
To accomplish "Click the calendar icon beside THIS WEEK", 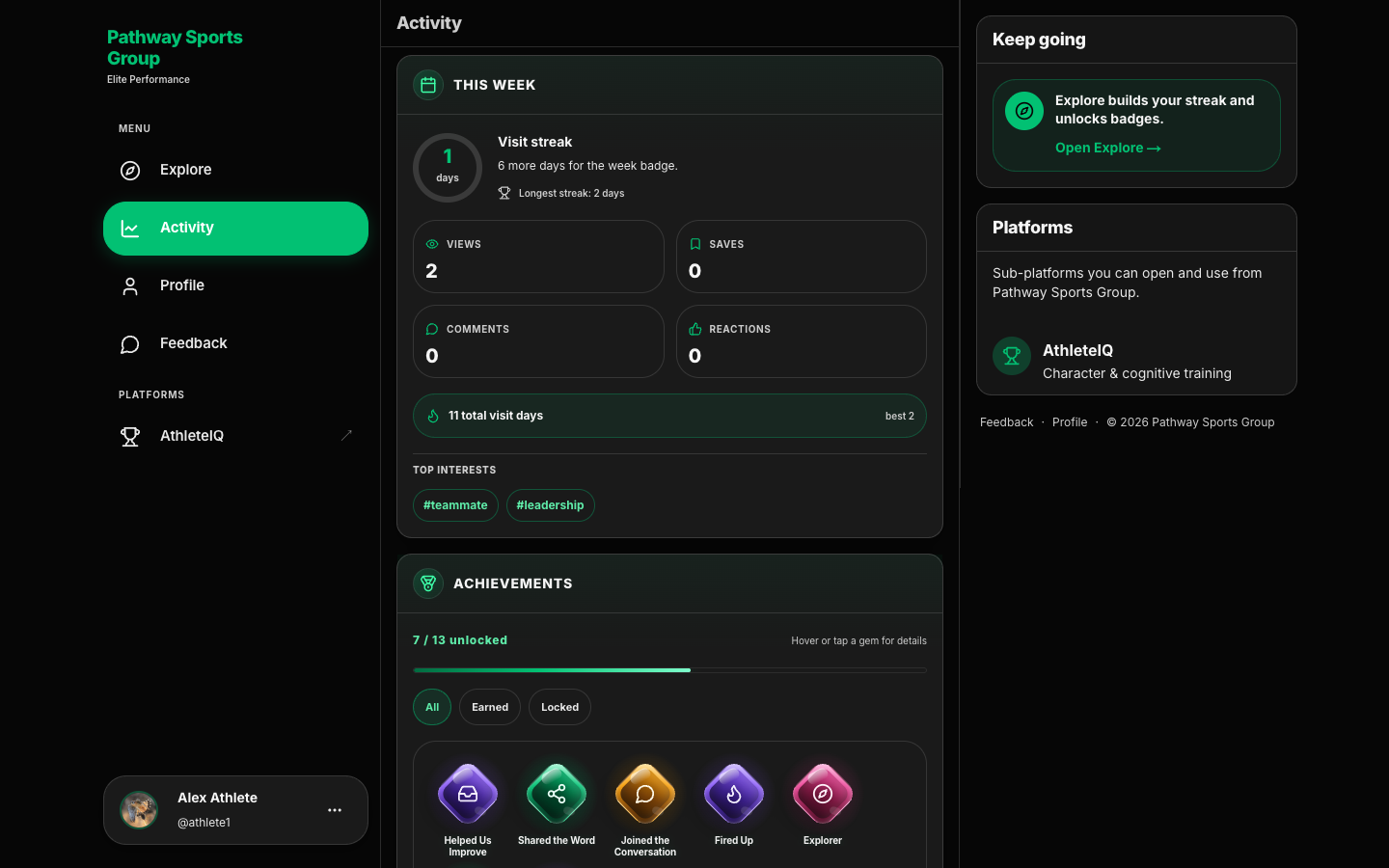I will [428, 85].
